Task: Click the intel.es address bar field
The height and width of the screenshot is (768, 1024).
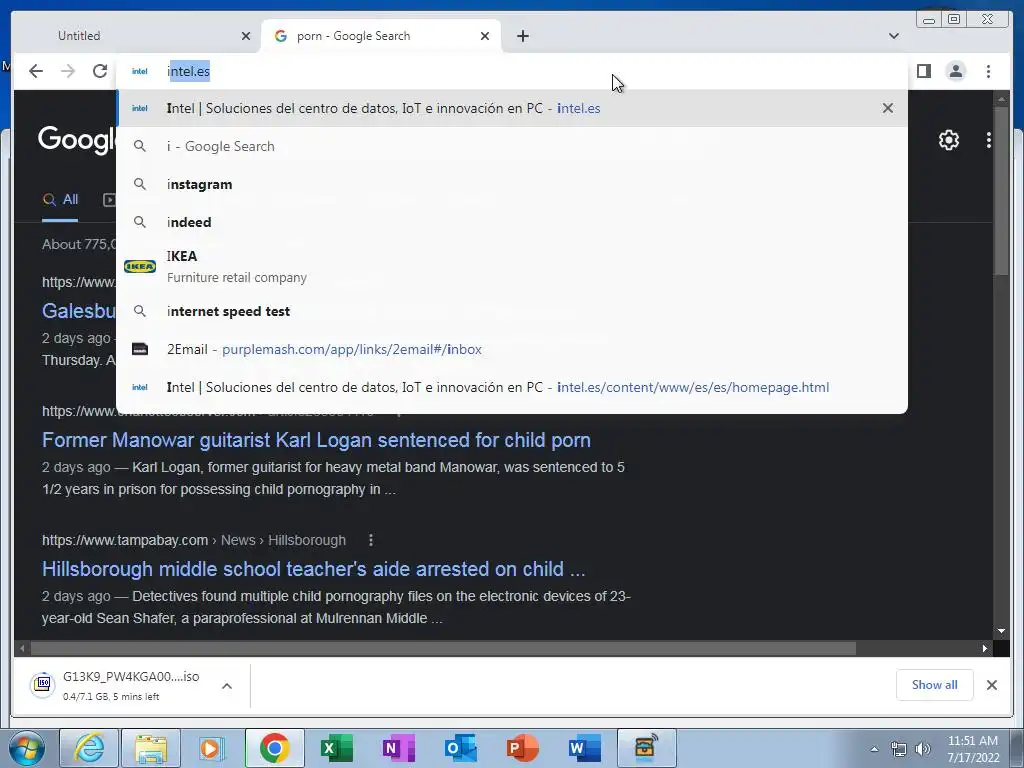Action: click(512, 71)
